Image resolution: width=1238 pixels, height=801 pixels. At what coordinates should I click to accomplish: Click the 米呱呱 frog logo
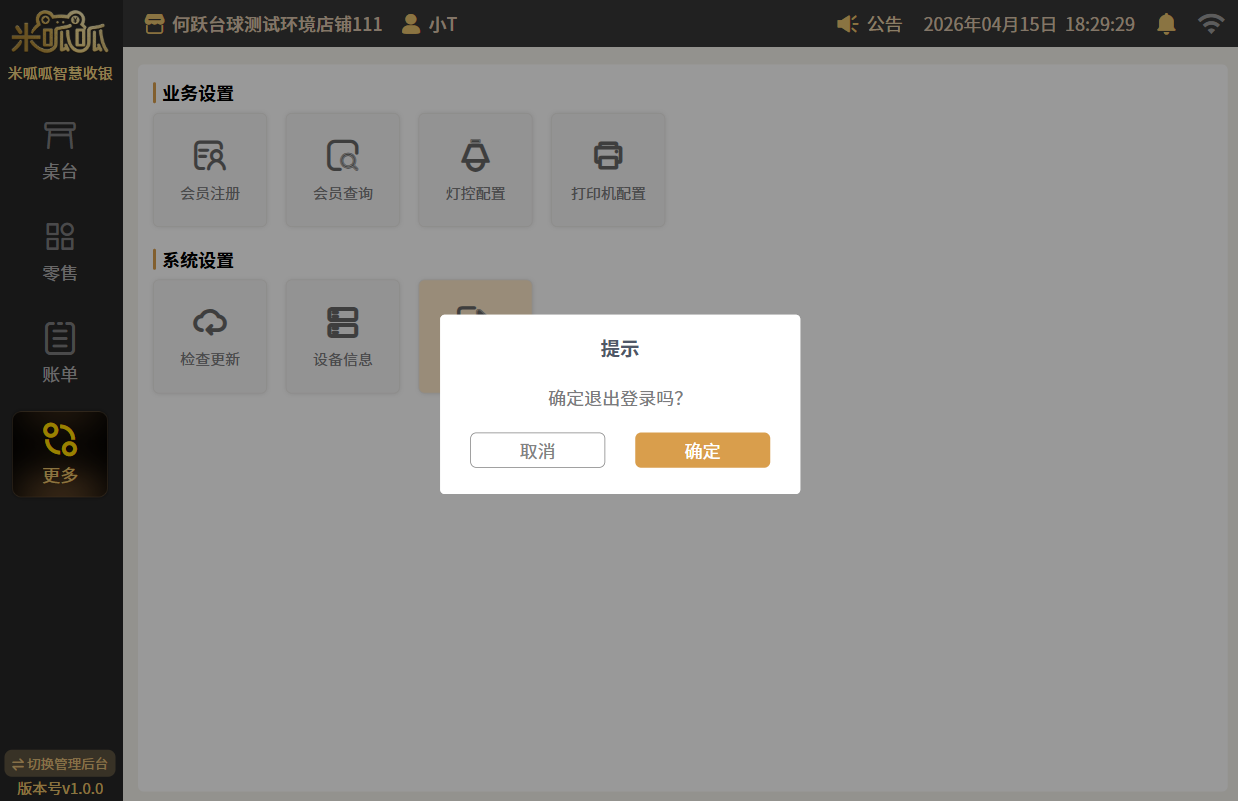60,31
